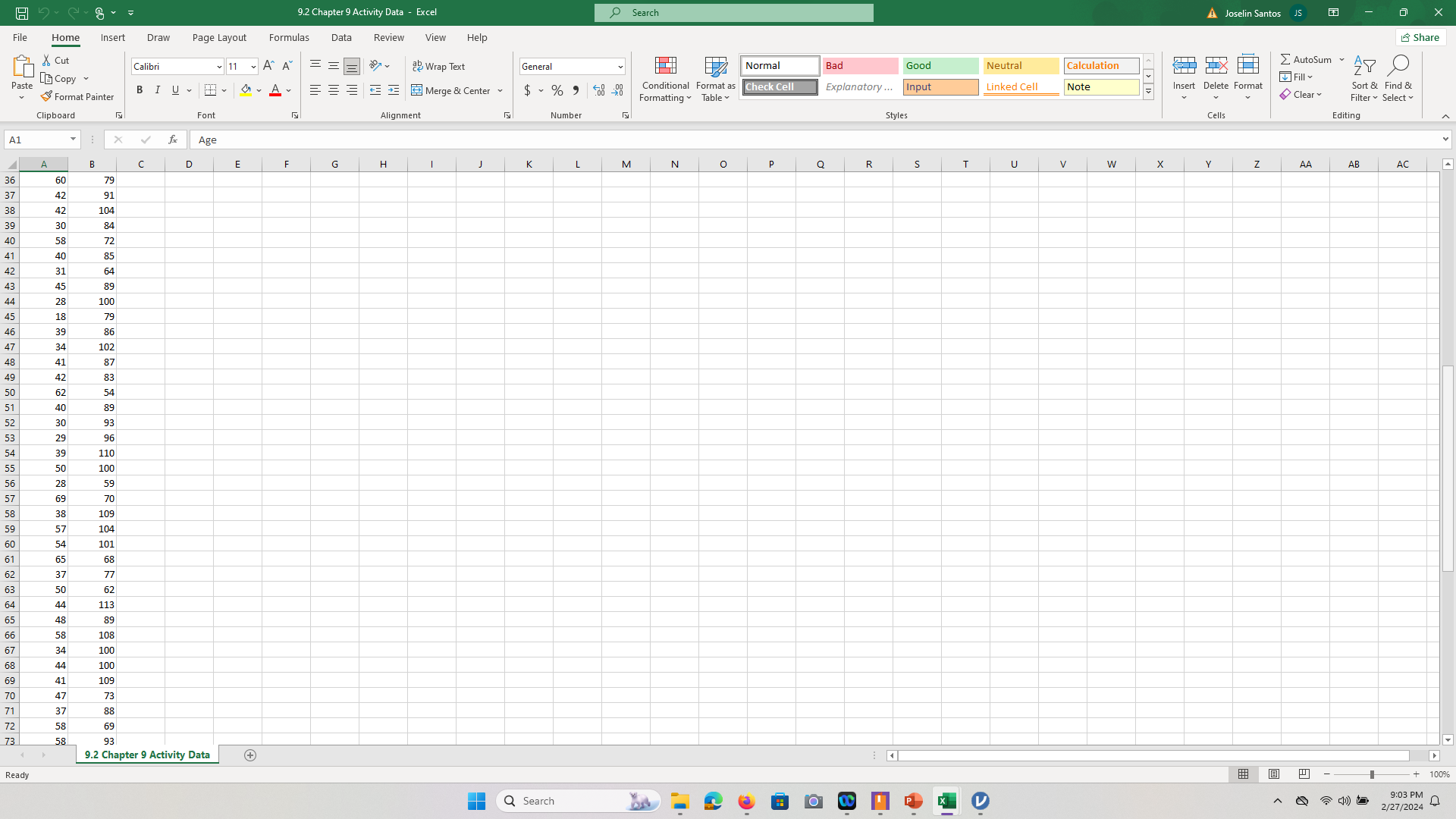Open the Data ribbon tab

[341, 37]
